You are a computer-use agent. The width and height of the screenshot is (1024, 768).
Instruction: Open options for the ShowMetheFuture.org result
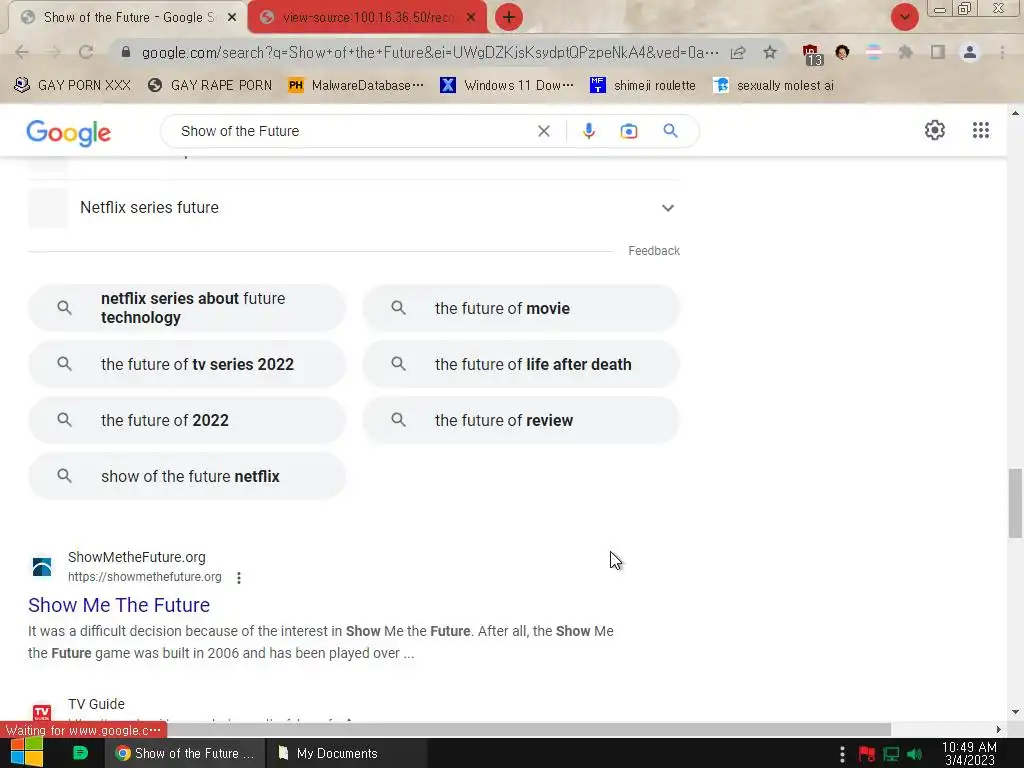pos(239,577)
